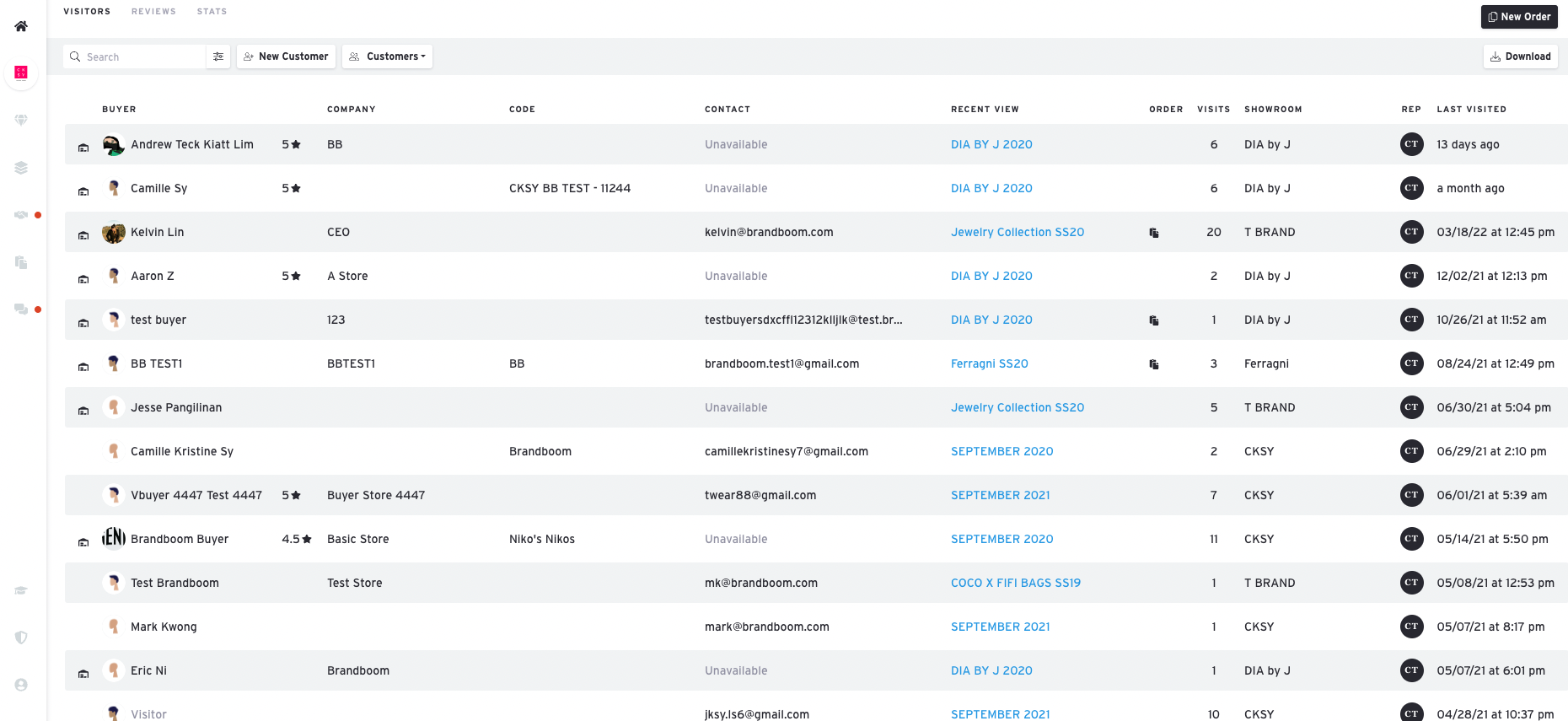Click the store icon beside test buyer

click(x=83, y=323)
